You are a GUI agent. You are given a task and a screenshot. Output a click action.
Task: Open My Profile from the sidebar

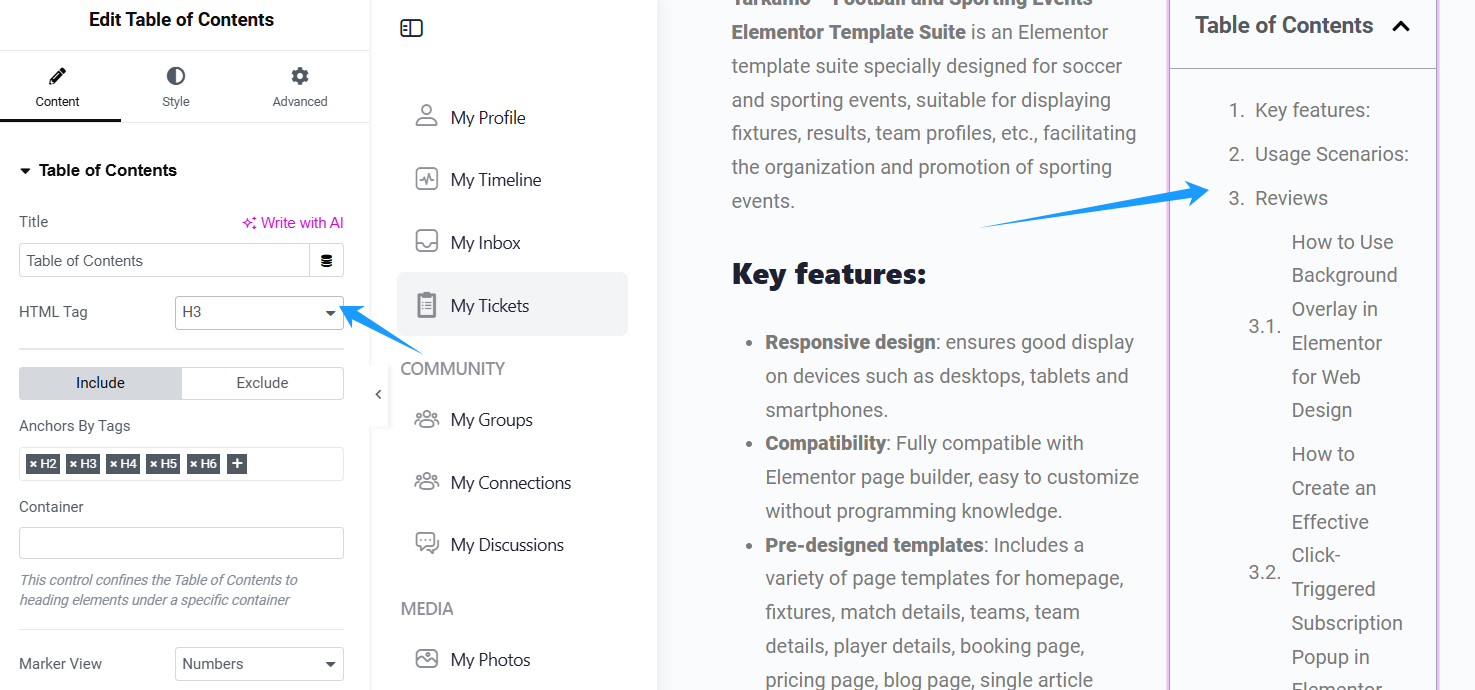[x=487, y=117]
